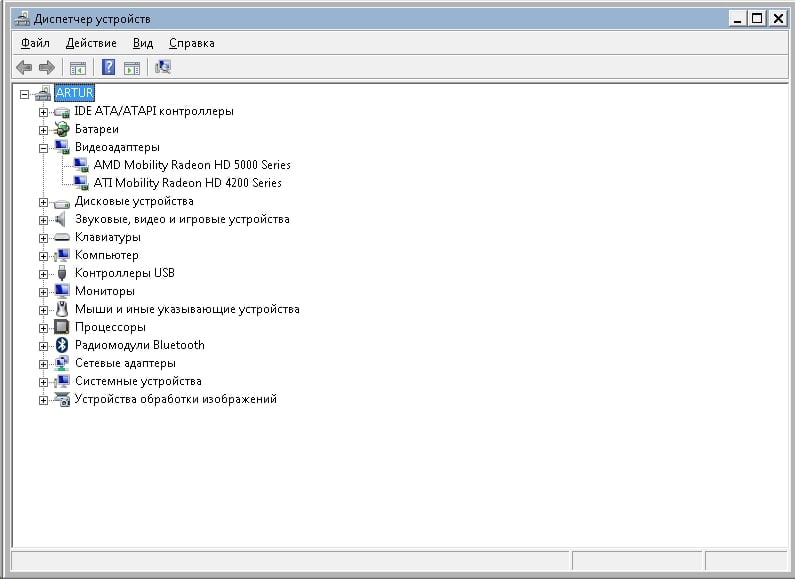795x579 pixels.
Task: Expand the Дисковые устройства node
Action: tap(44, 202)
